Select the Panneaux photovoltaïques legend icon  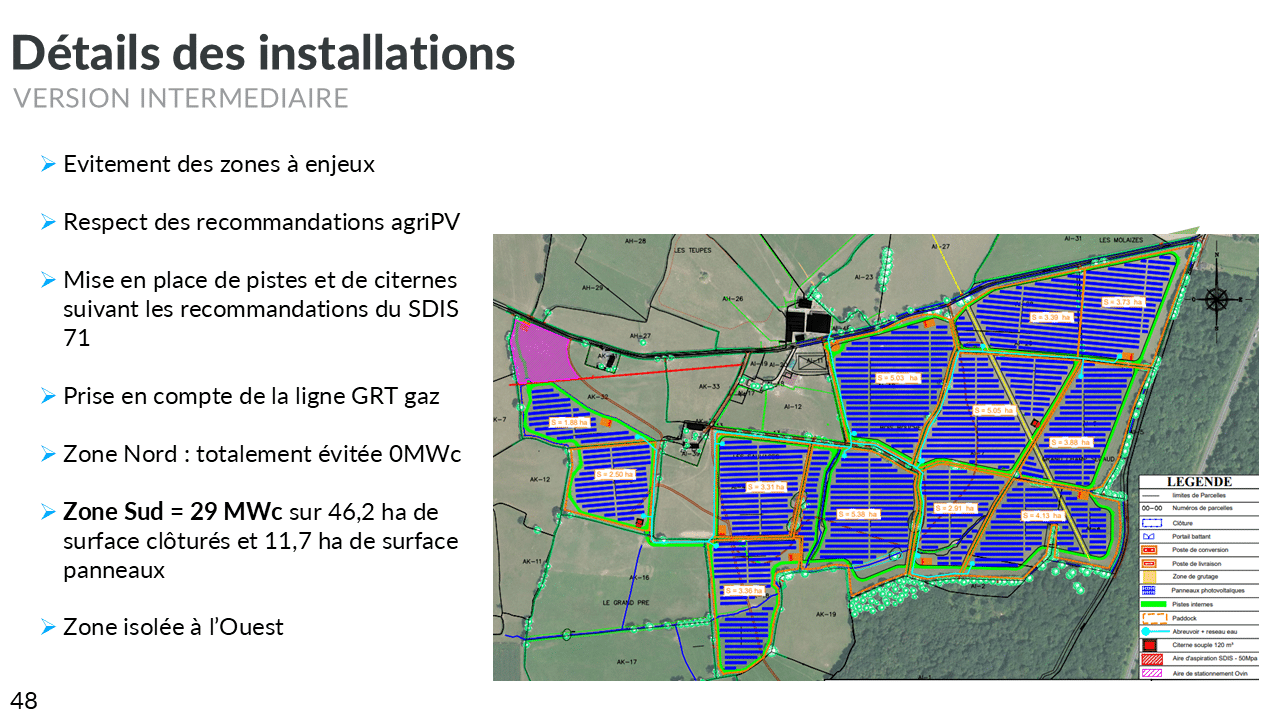(x=1149, y=590)
